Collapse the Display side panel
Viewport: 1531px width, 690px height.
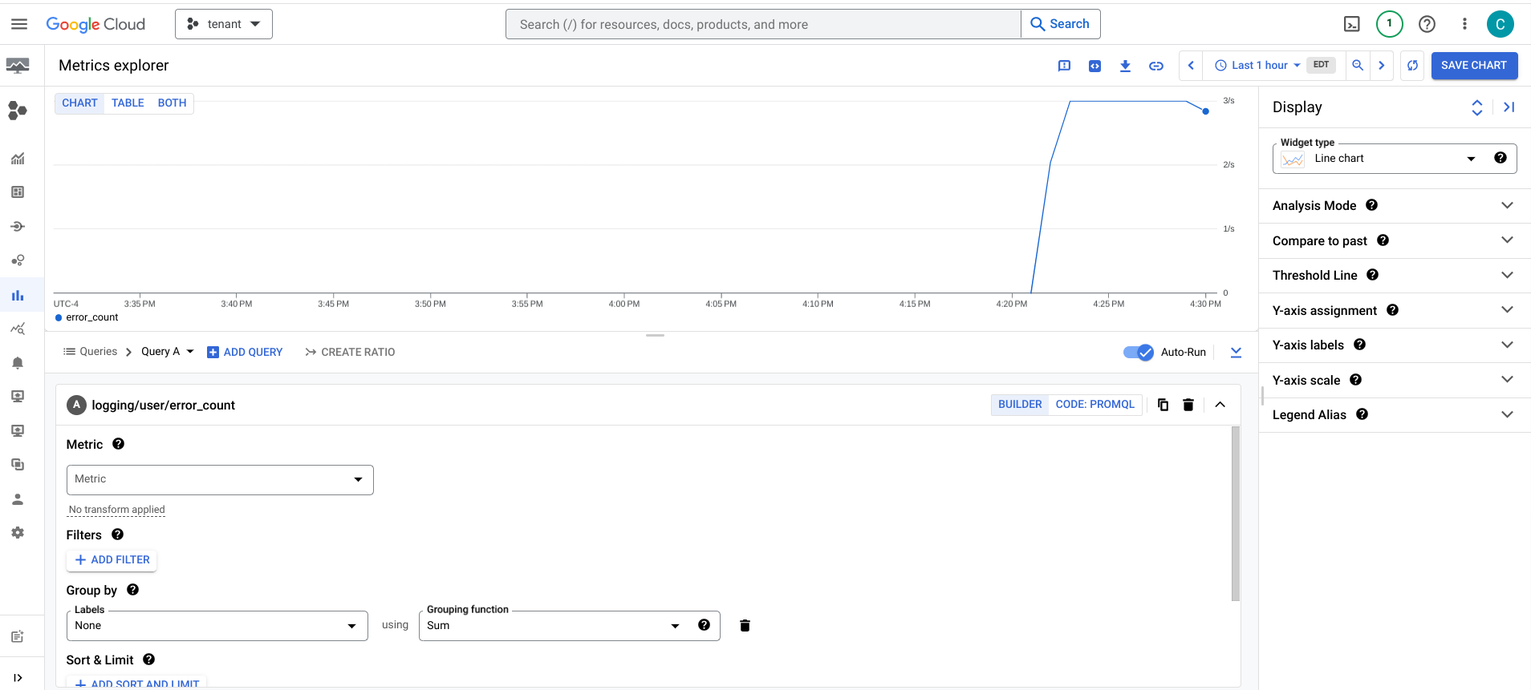(x=1509, y=107)
